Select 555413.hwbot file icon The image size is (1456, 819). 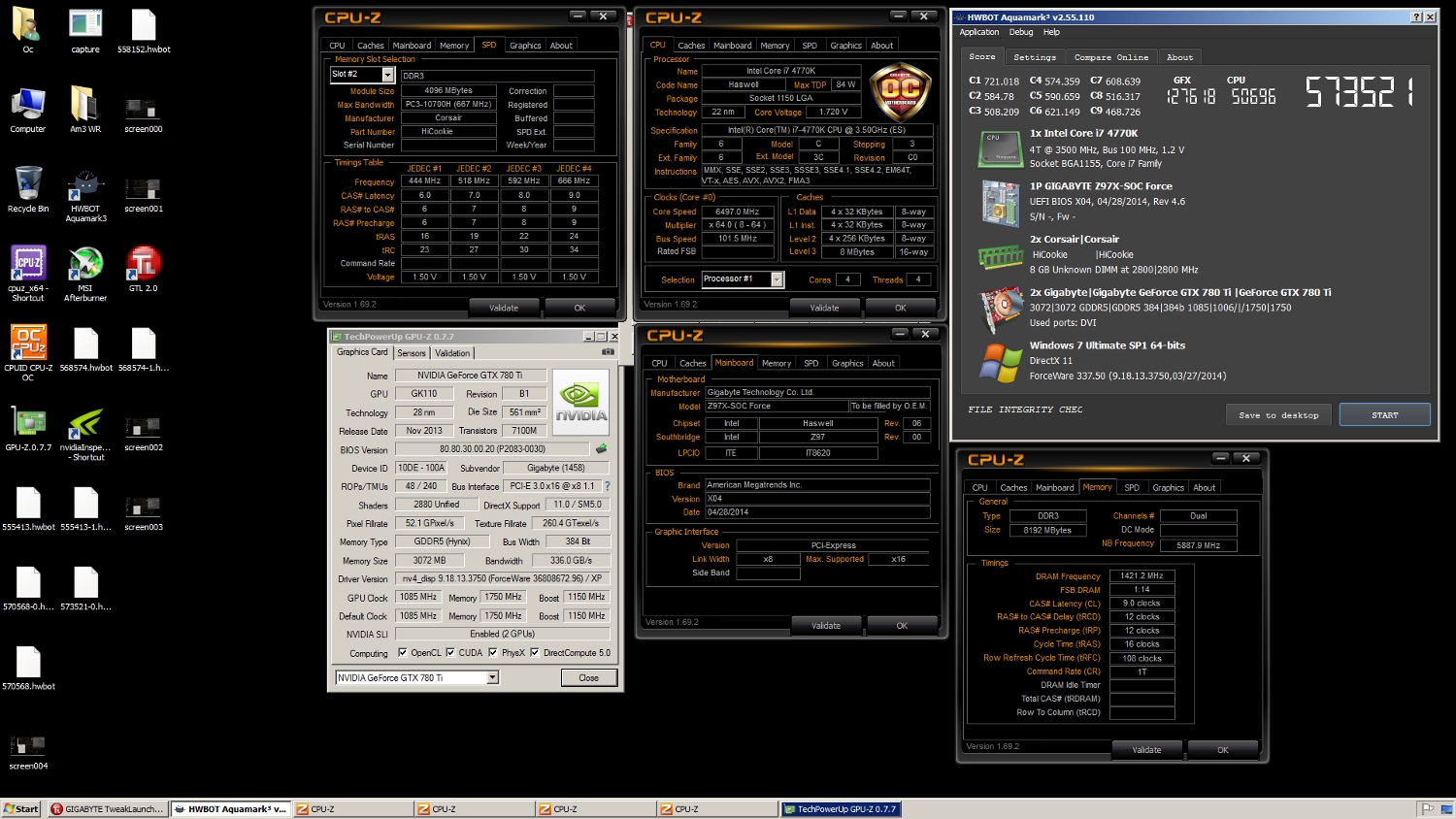(27, 508)
